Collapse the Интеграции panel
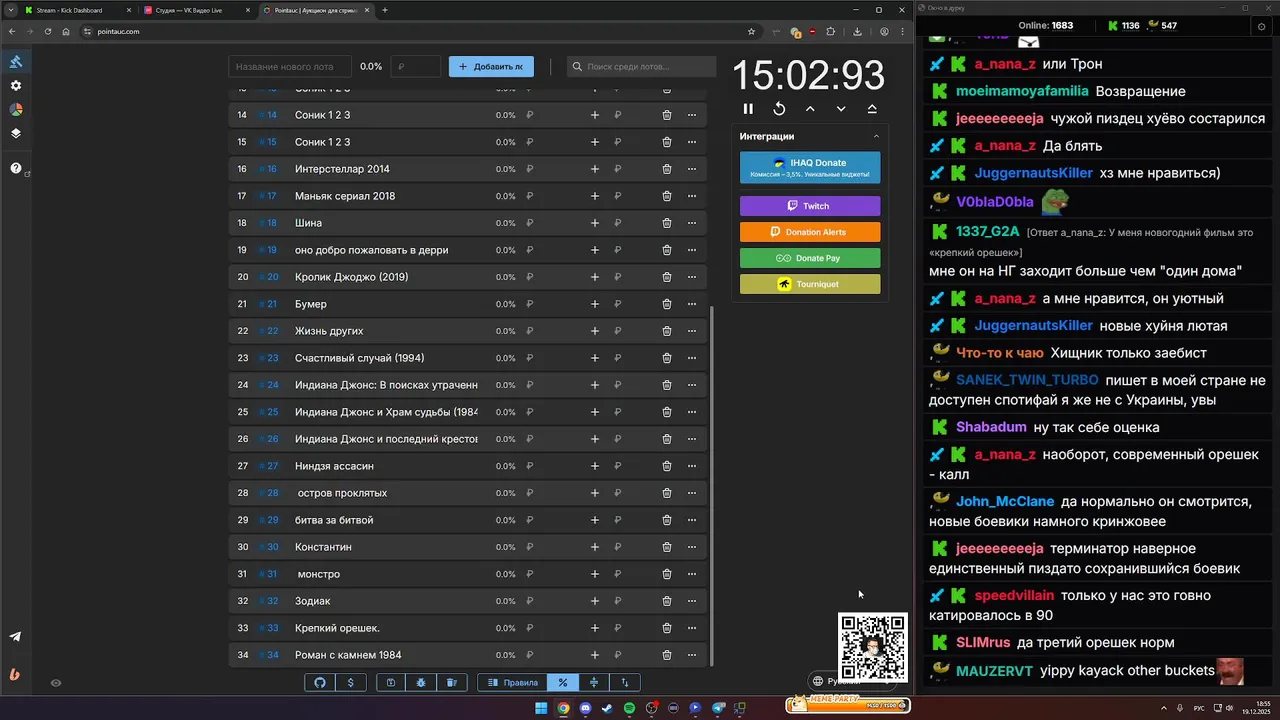 tap(876, 136)
